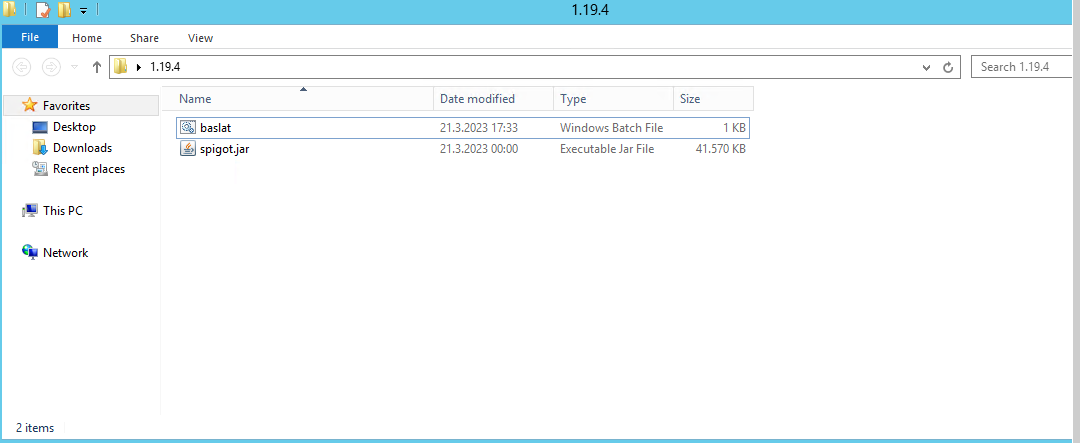Go up one folder level

pyautogui.click(x=96, y=67)
